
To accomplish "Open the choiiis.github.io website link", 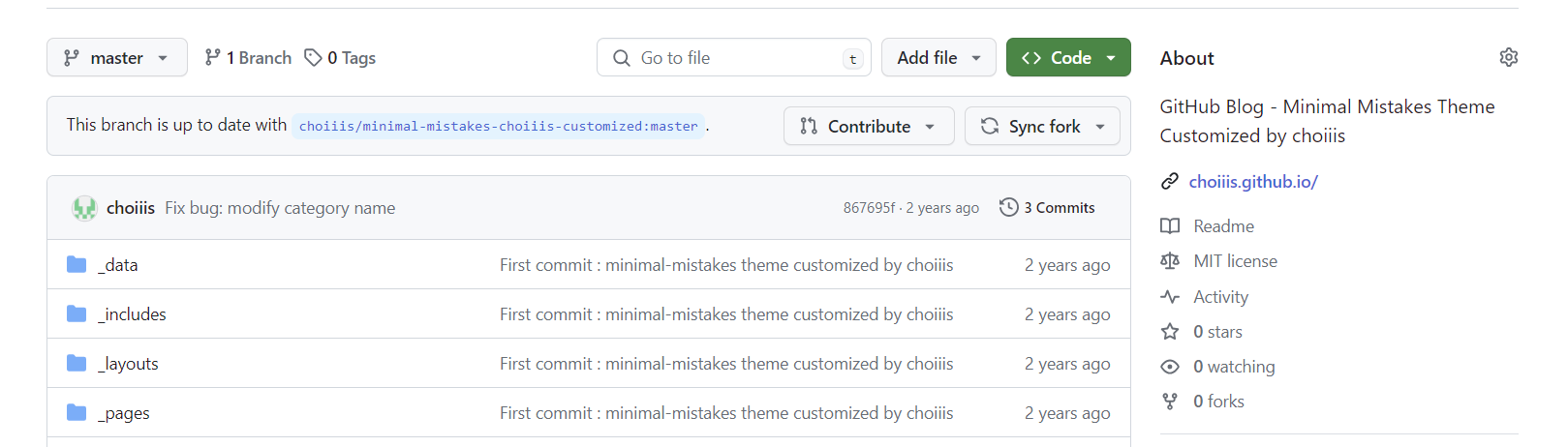I will point(1253,182).
